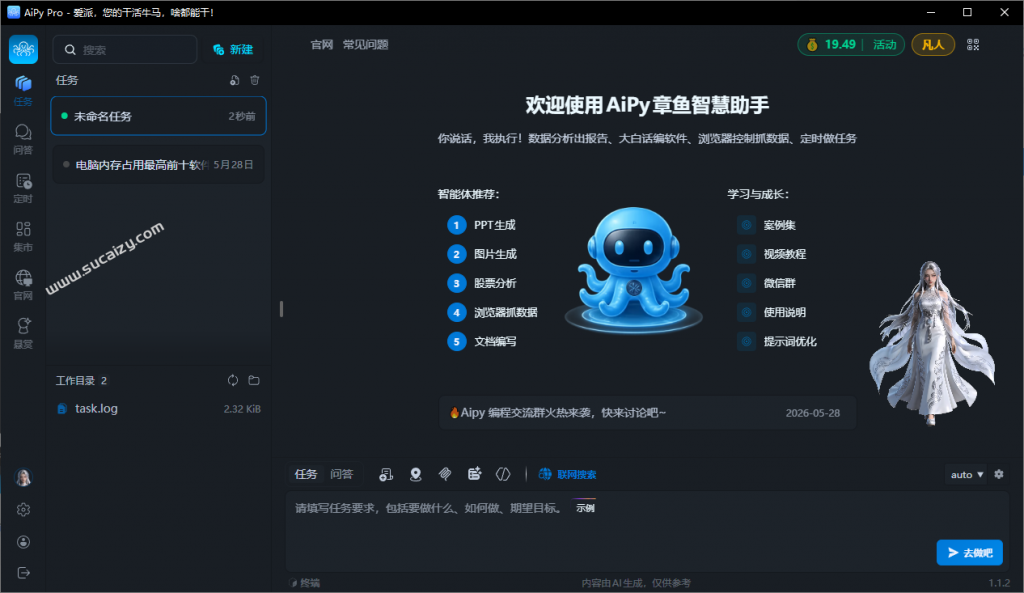Open the working directory folder icon
1024x593 pixels.
click(254, 380)
